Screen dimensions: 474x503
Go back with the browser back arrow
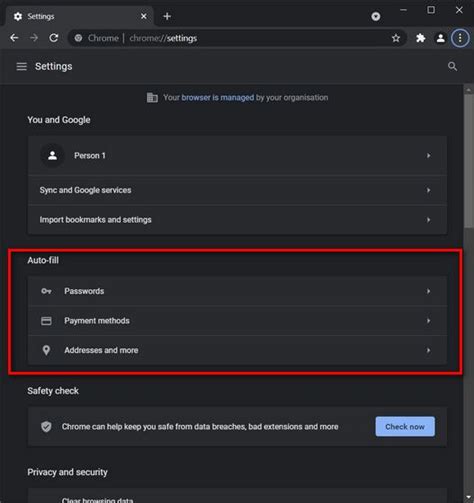point(14,38)
